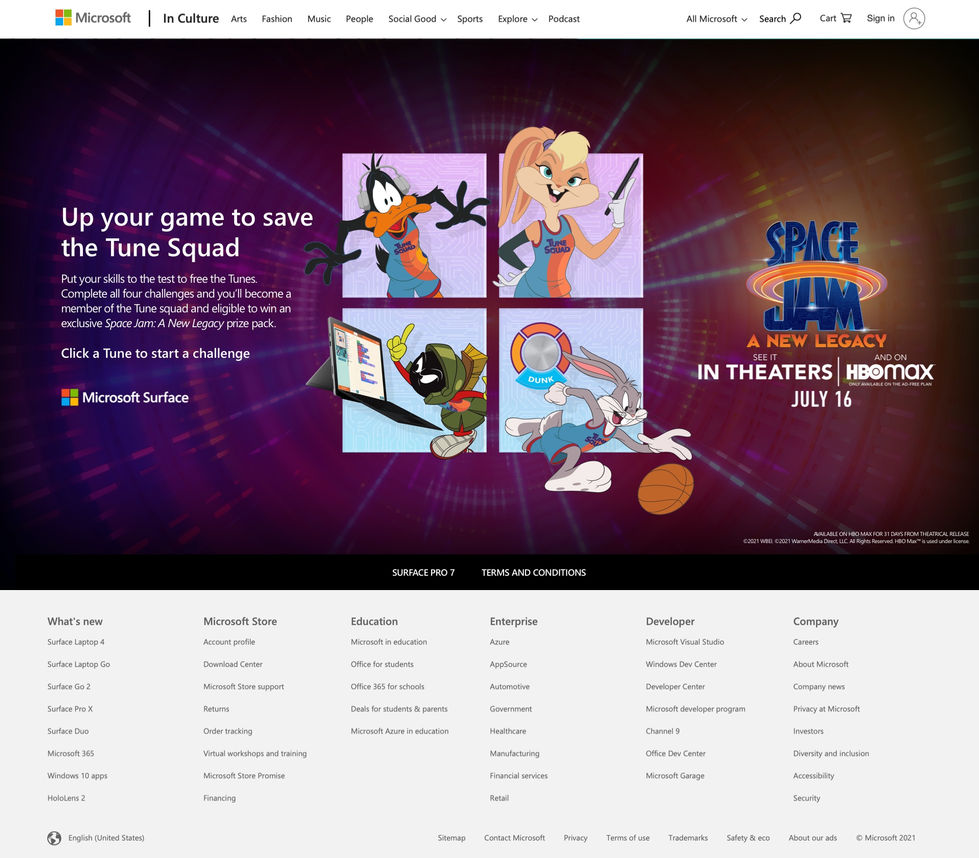The image size is (979, 858).
Task: Open Virtual workshops and training link
Action: [255, 754]
